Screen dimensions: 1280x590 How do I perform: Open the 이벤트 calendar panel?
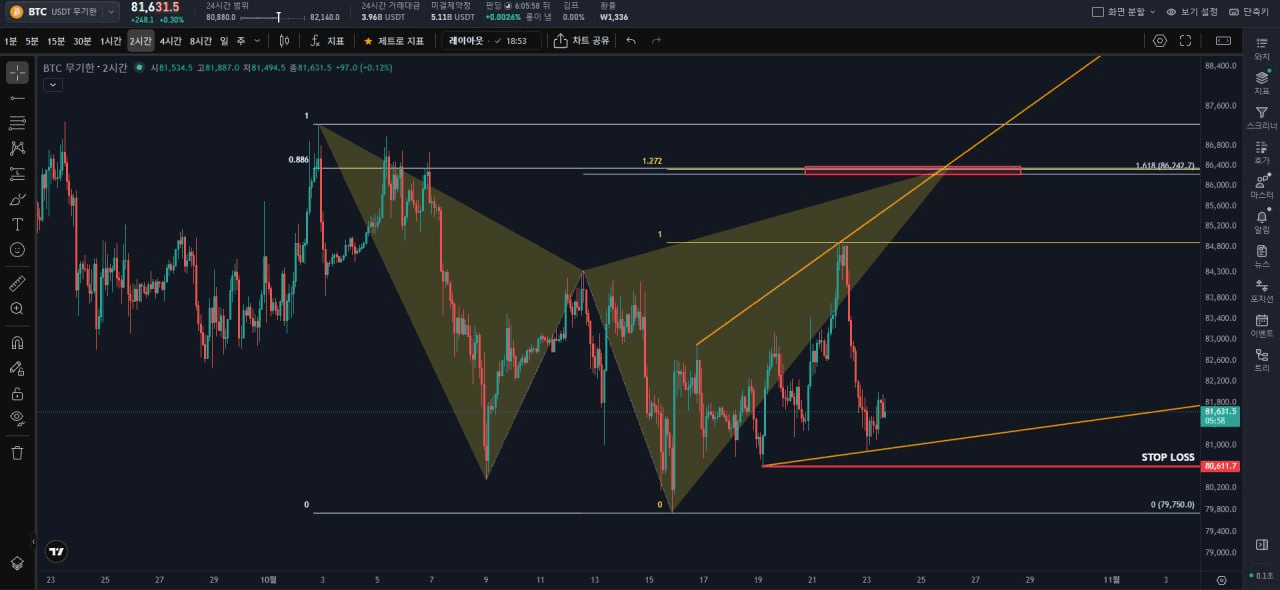tap(1262, 326)
